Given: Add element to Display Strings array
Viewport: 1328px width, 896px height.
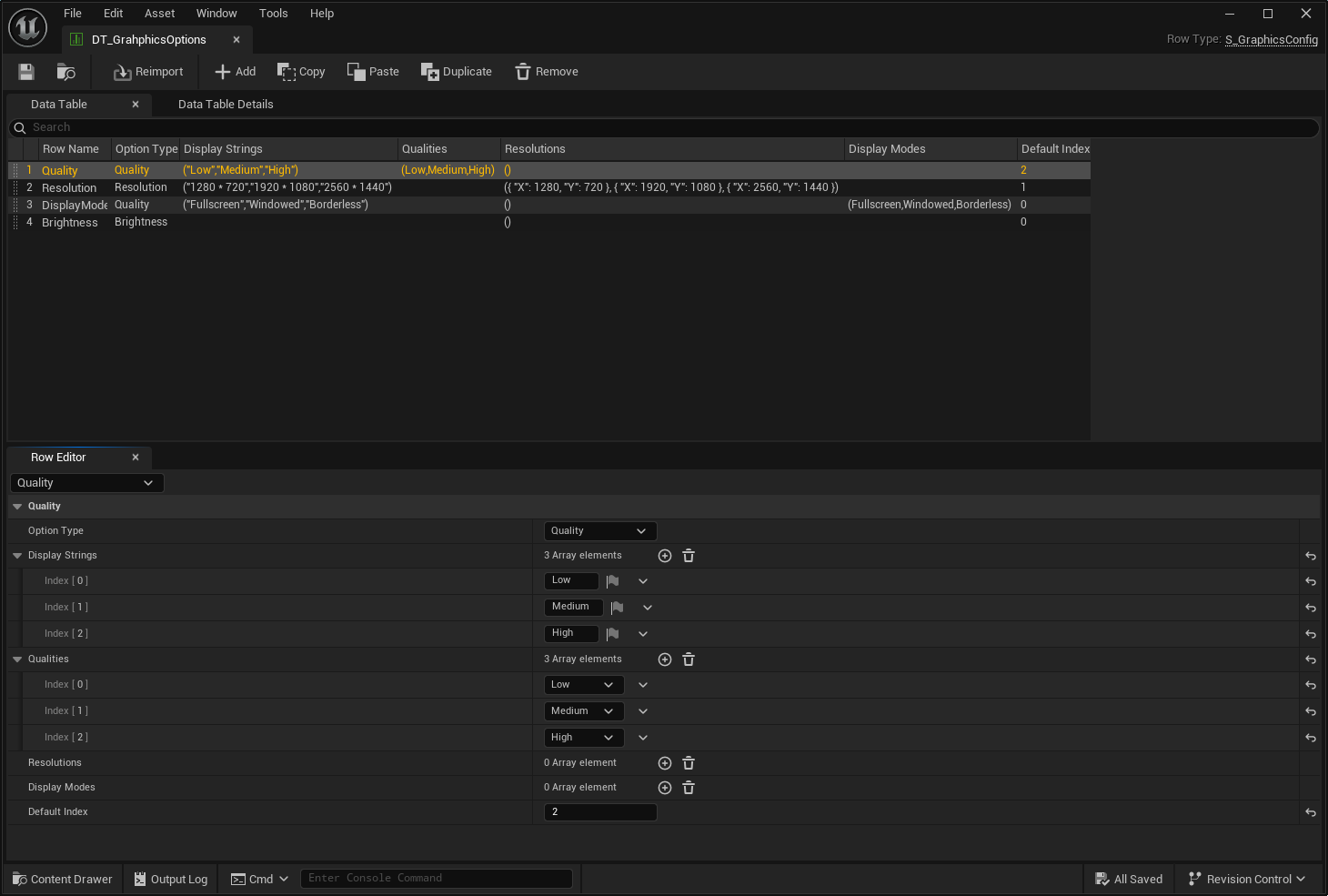Looking at the screenshot, I should click(665, 556).
